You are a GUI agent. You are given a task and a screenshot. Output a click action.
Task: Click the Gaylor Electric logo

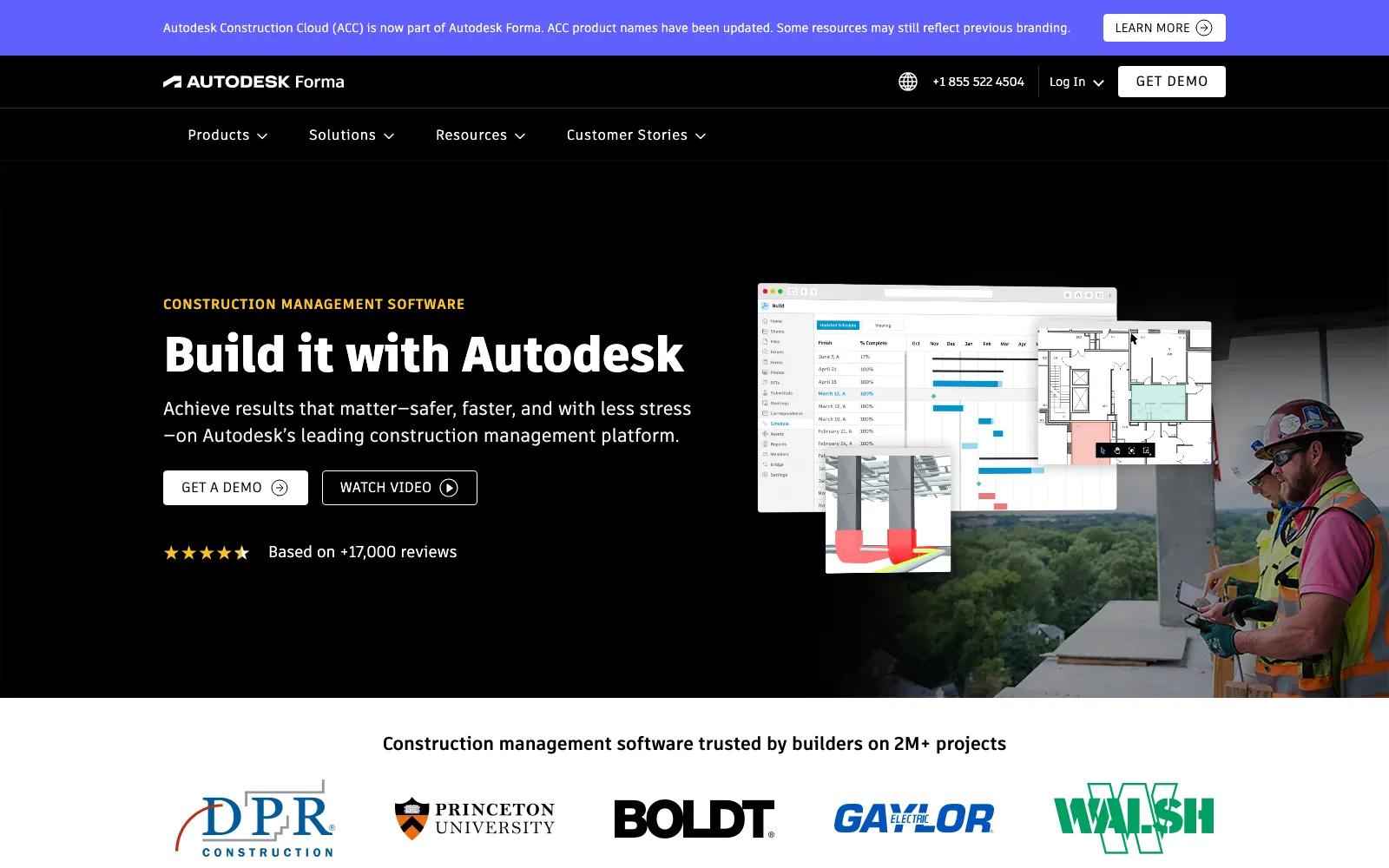click(x=914, y=819)
